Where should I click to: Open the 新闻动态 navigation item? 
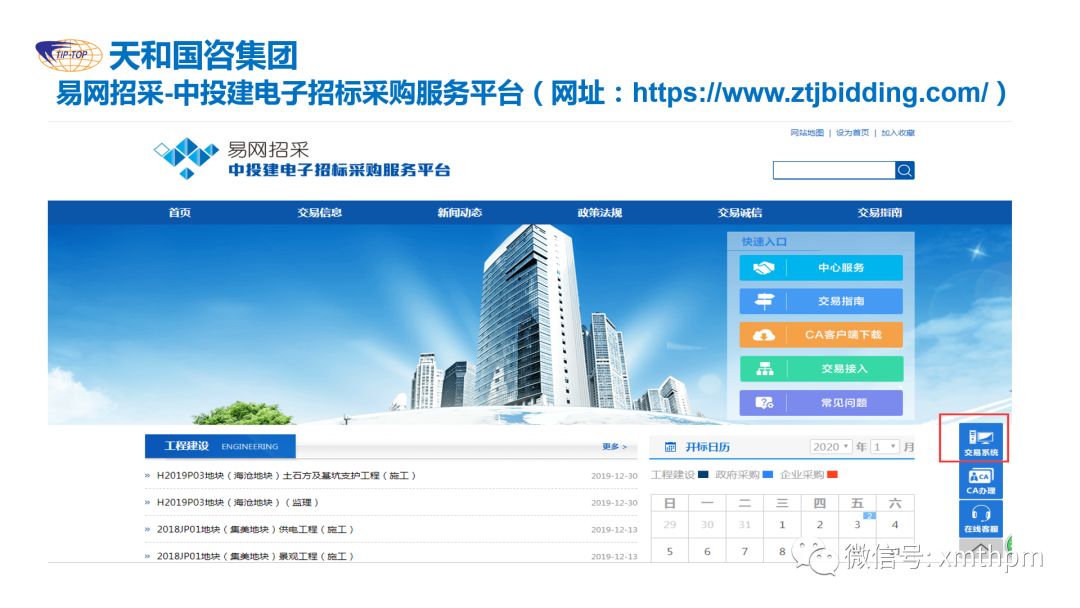[459, 213]
